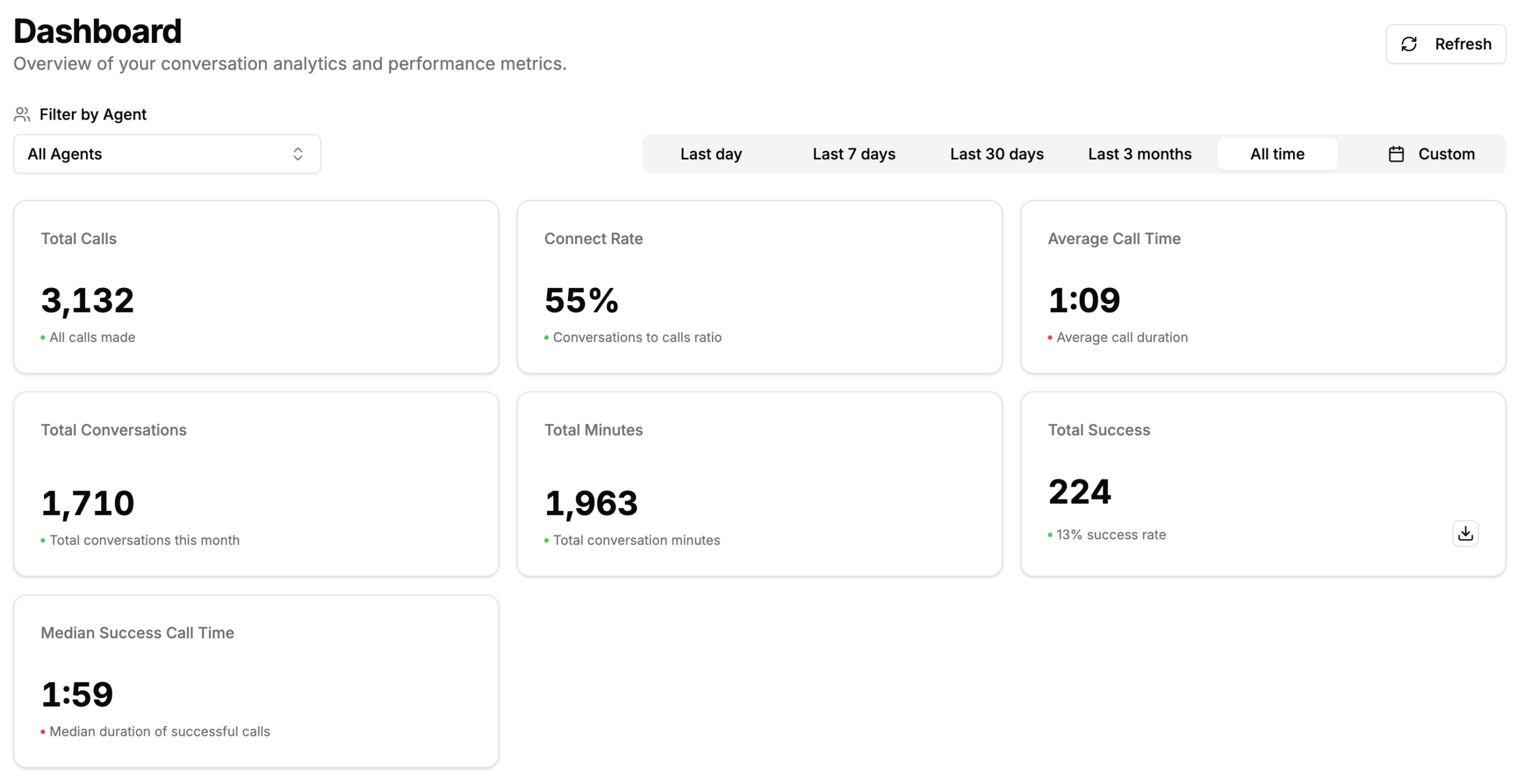
Task: Select the Last day time range
Action: coord(711,154)
